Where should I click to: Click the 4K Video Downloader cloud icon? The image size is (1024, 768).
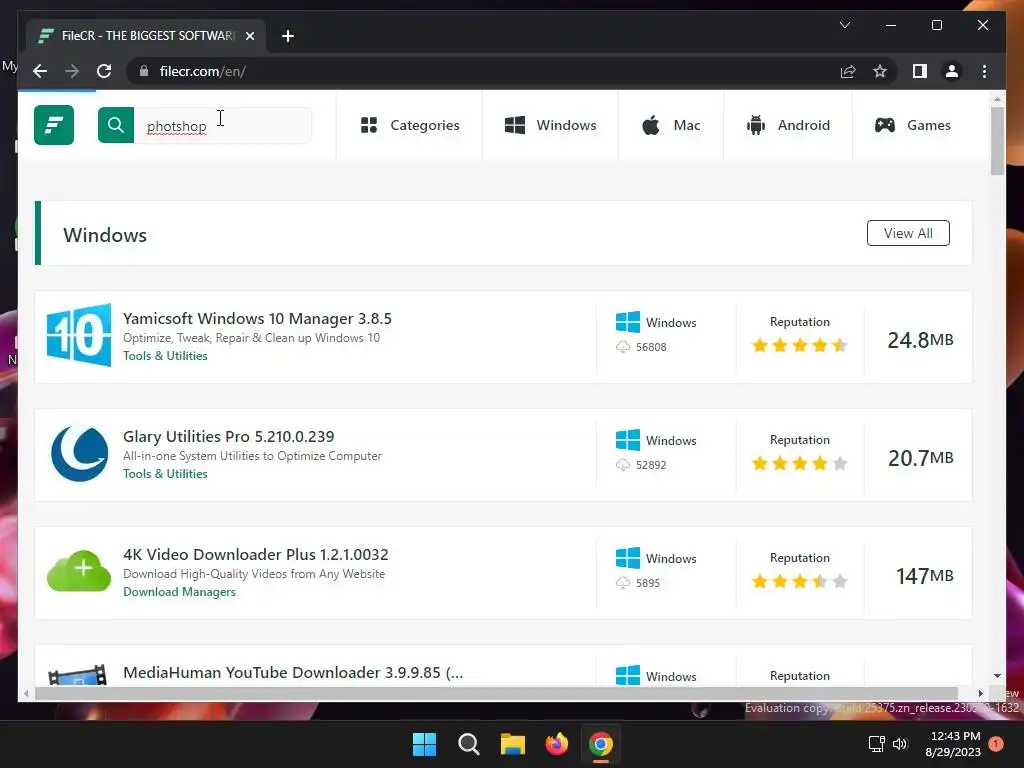click(79, 571)
